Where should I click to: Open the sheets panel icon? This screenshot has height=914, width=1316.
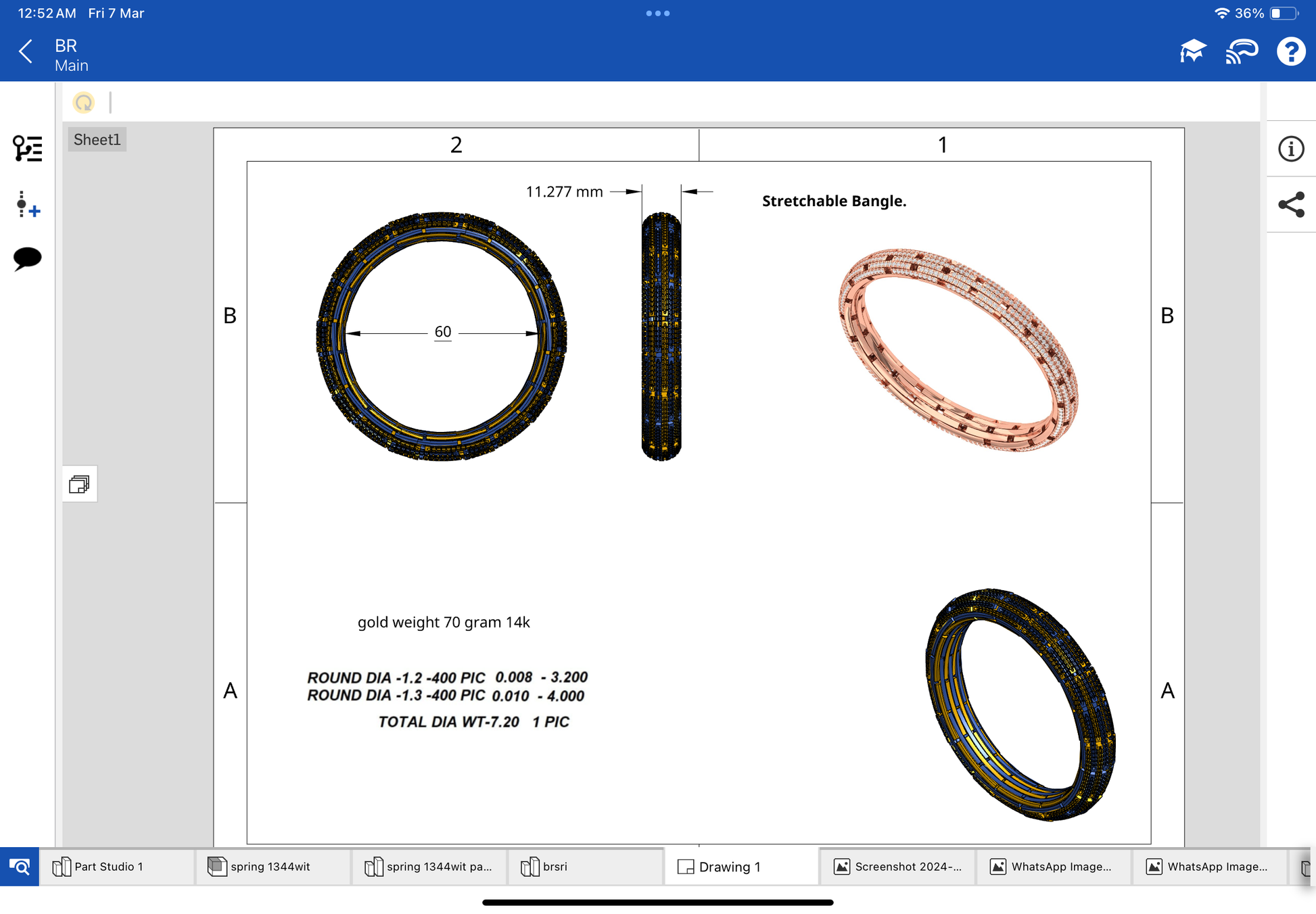(x=80, y=484)
